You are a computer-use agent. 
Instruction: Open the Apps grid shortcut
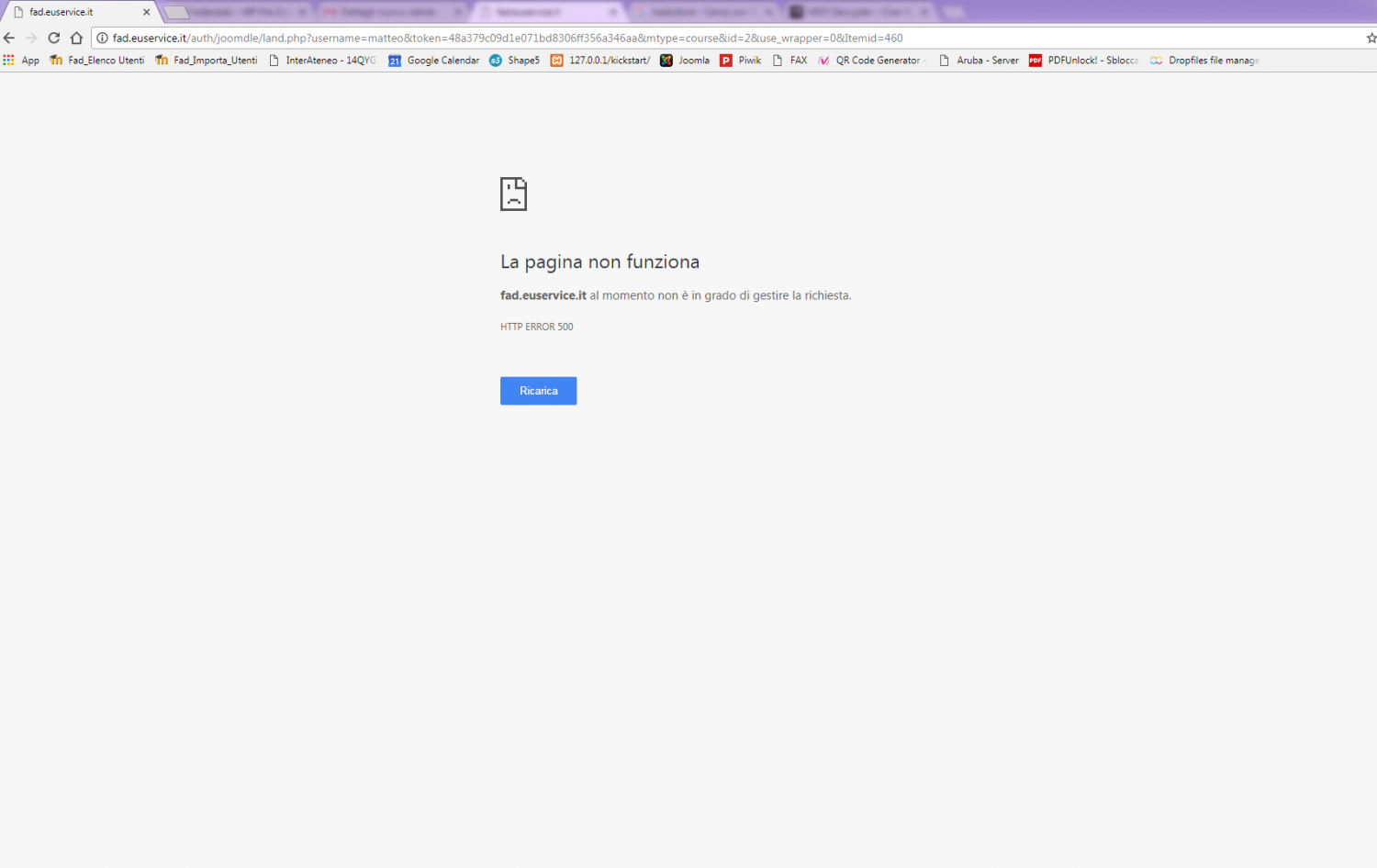tap(21, 61)
